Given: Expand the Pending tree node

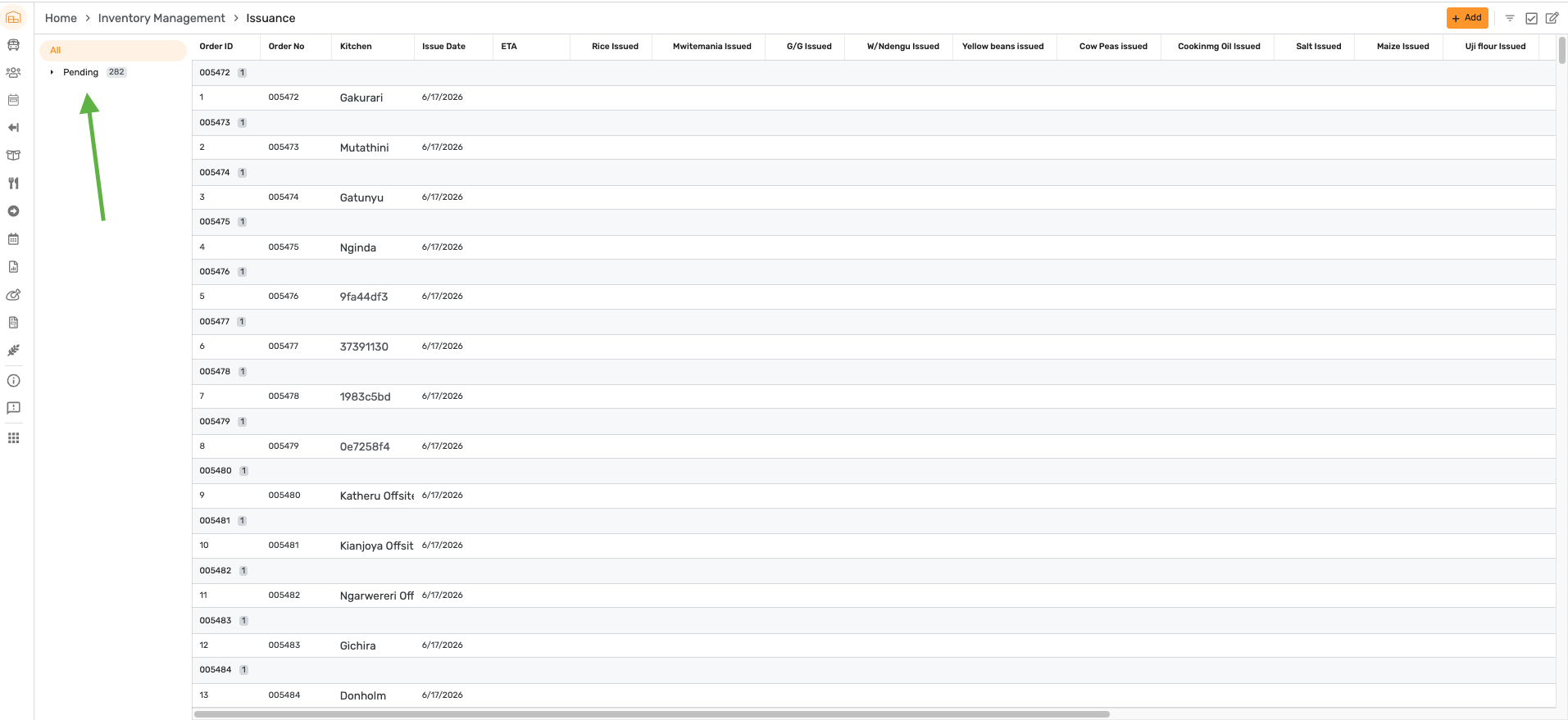Looking at the screenshot, I should point(52,72).
